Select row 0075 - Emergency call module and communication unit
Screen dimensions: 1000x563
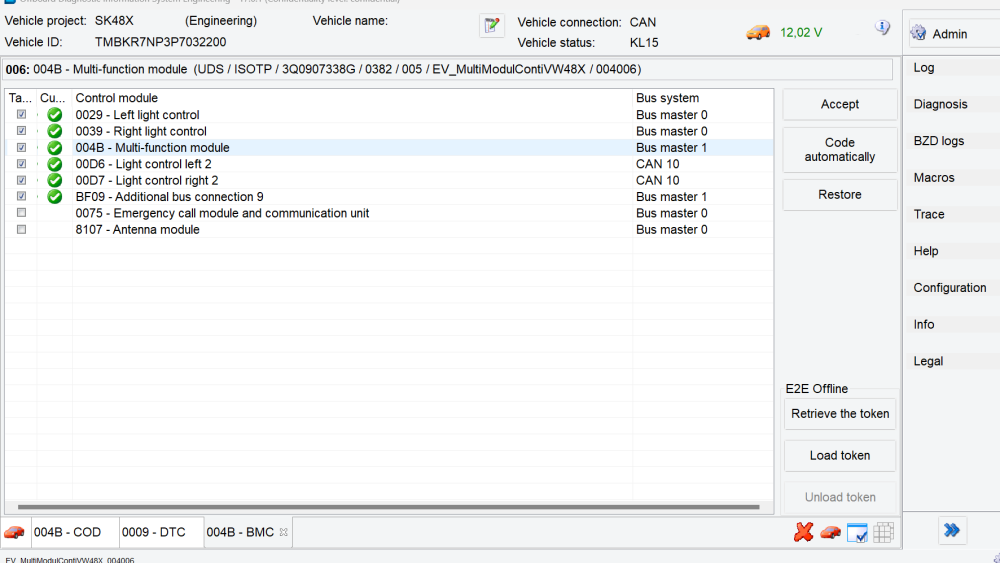389,213
